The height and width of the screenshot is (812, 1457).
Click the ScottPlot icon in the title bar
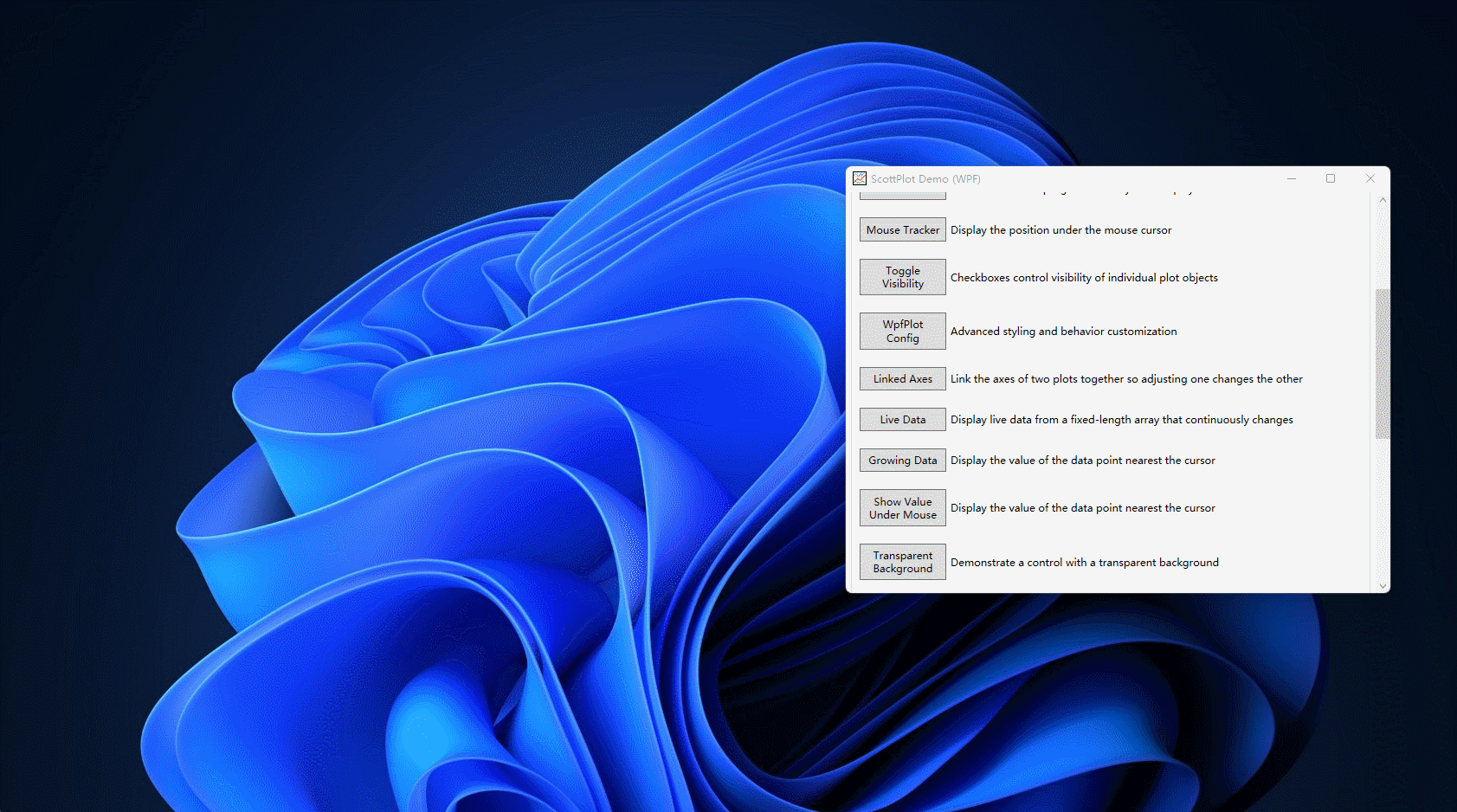860,179
